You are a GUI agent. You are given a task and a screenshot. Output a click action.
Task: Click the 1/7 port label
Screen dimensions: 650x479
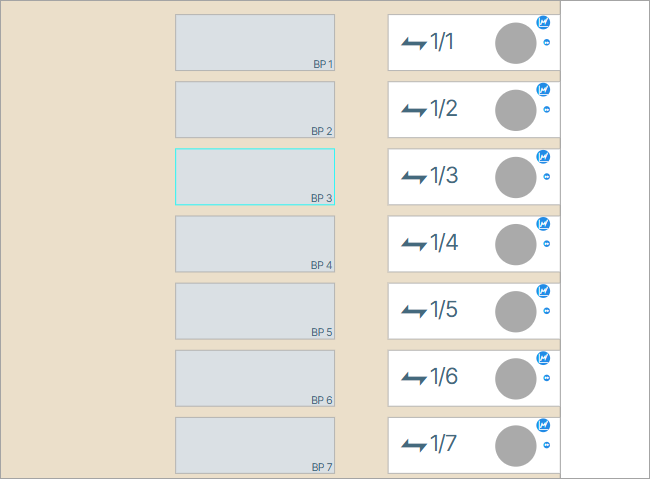(x=443, y=444)
